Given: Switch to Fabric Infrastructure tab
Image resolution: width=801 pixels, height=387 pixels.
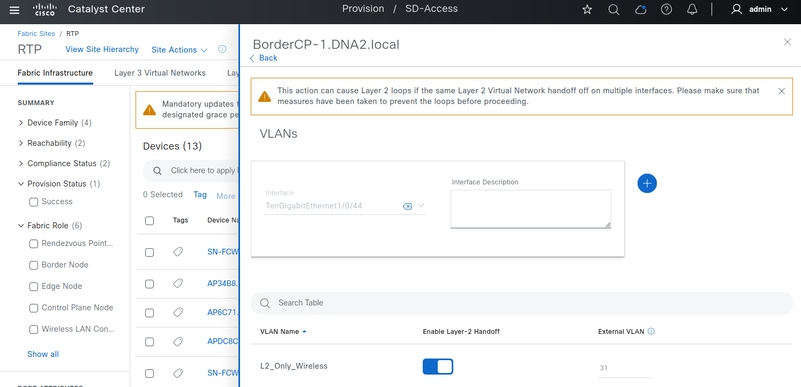Looking at the screenshot, I should [x=55, y=73].
